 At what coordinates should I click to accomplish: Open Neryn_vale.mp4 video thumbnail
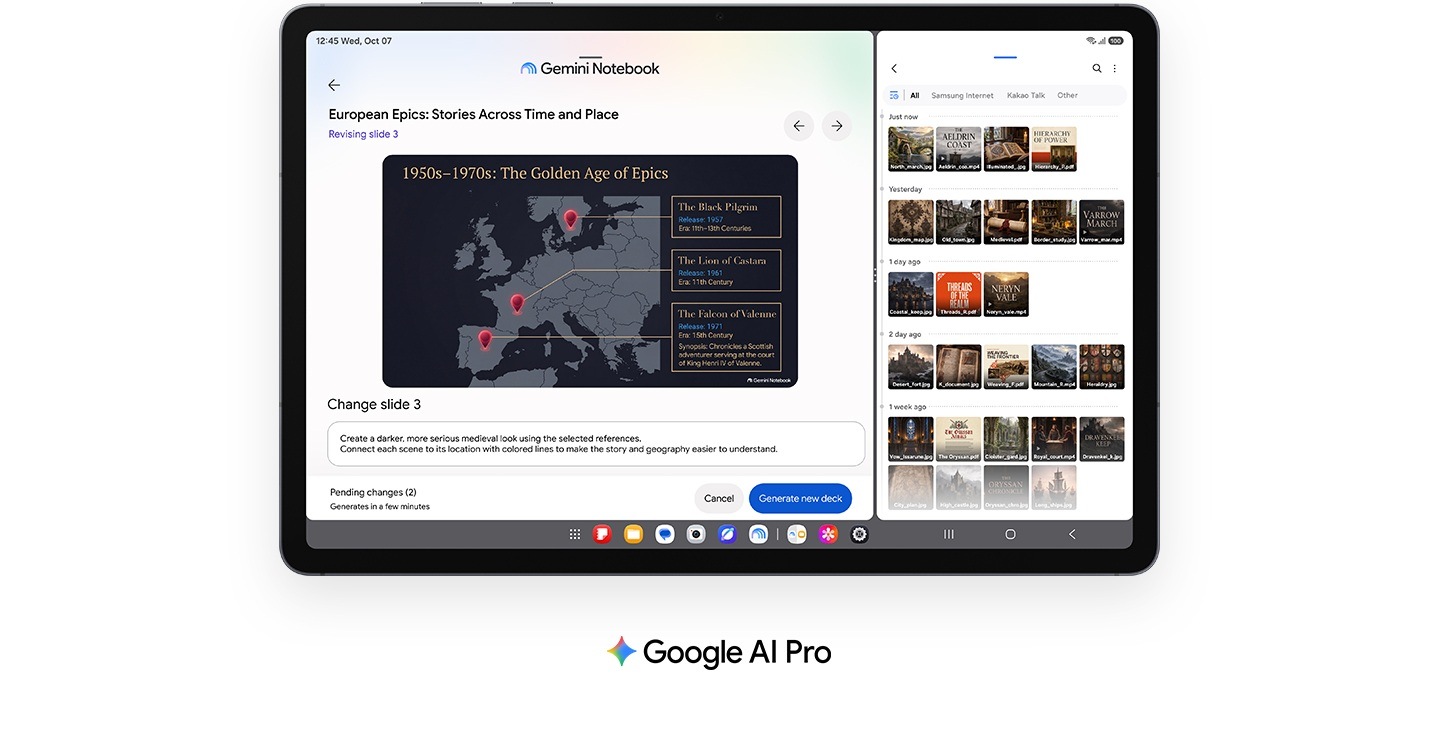(x=1006, y=295)
